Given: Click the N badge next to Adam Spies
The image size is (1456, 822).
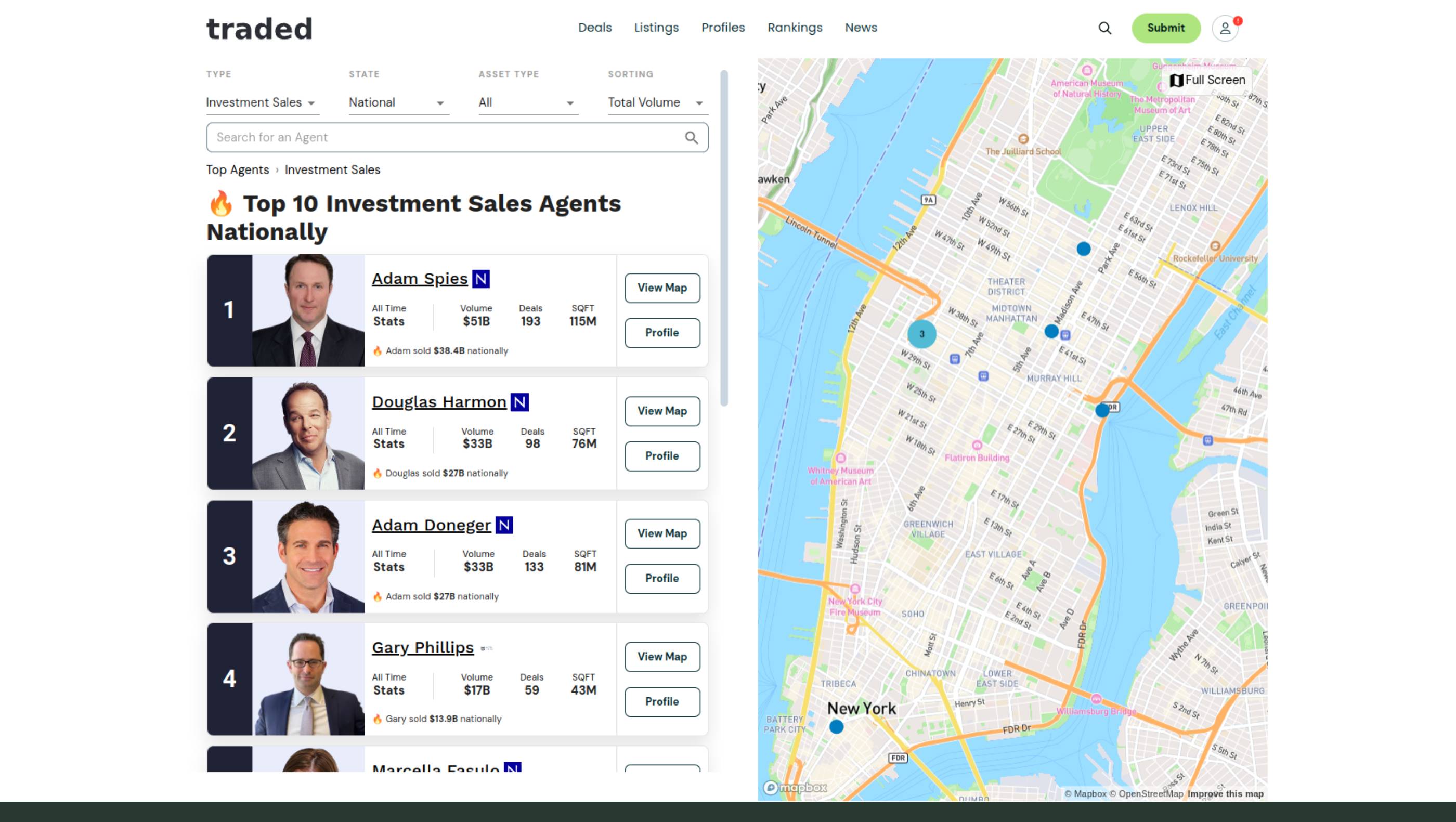Looking at the screenshot, I should [x=481, y=279].
